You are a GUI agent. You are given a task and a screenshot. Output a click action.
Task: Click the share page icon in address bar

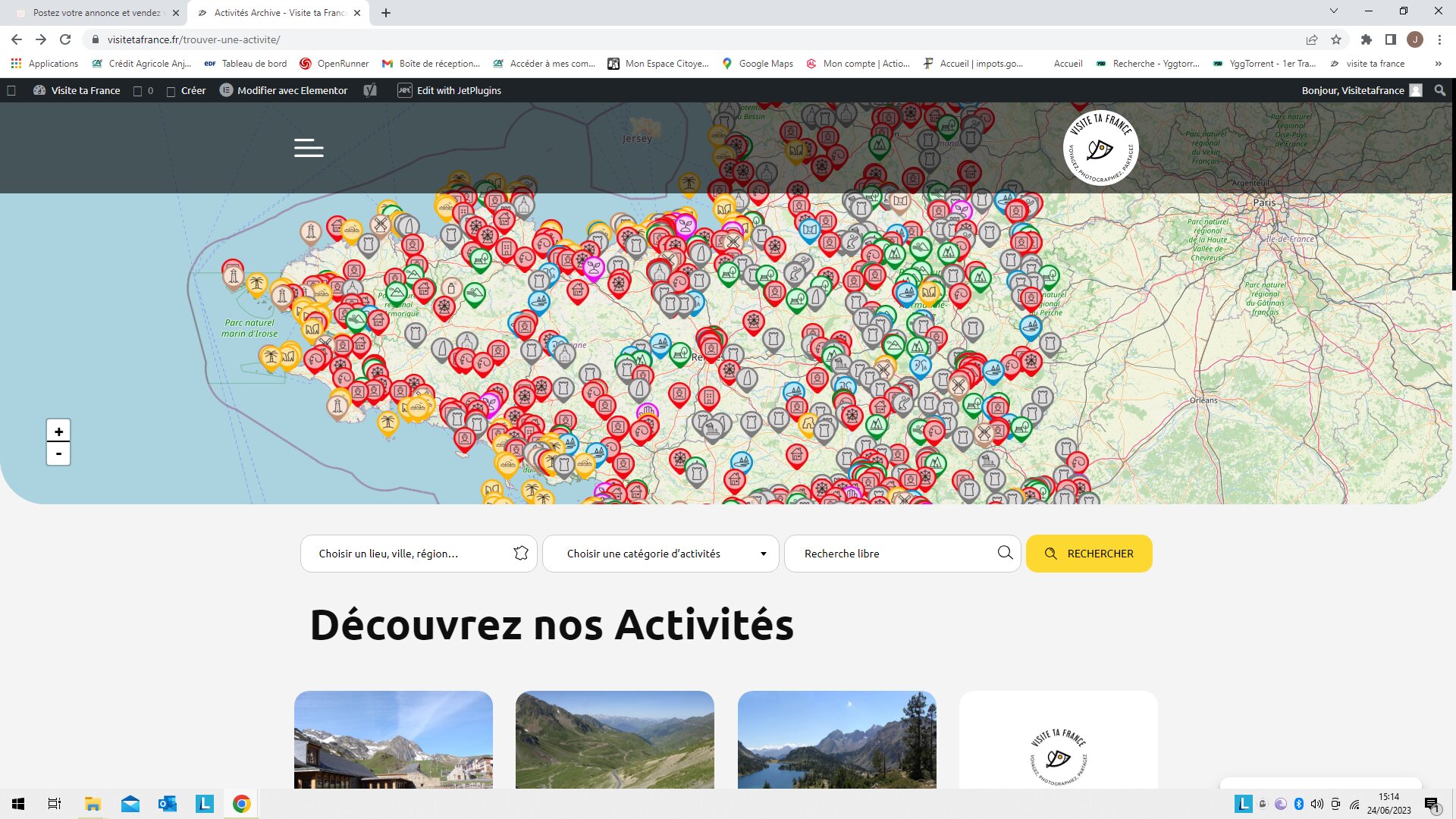tap(1311, 39)
